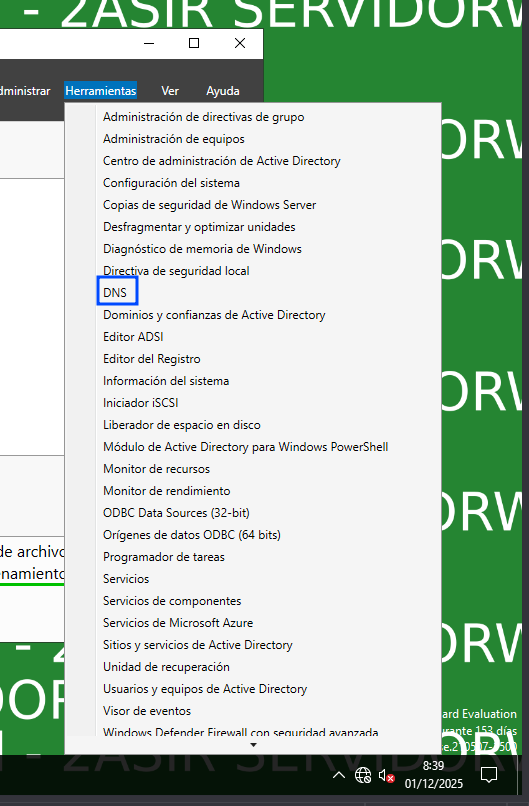This screenshot has width=529, height=806.
Task: Launch Programador de tareas
Action: pos(163,557)
